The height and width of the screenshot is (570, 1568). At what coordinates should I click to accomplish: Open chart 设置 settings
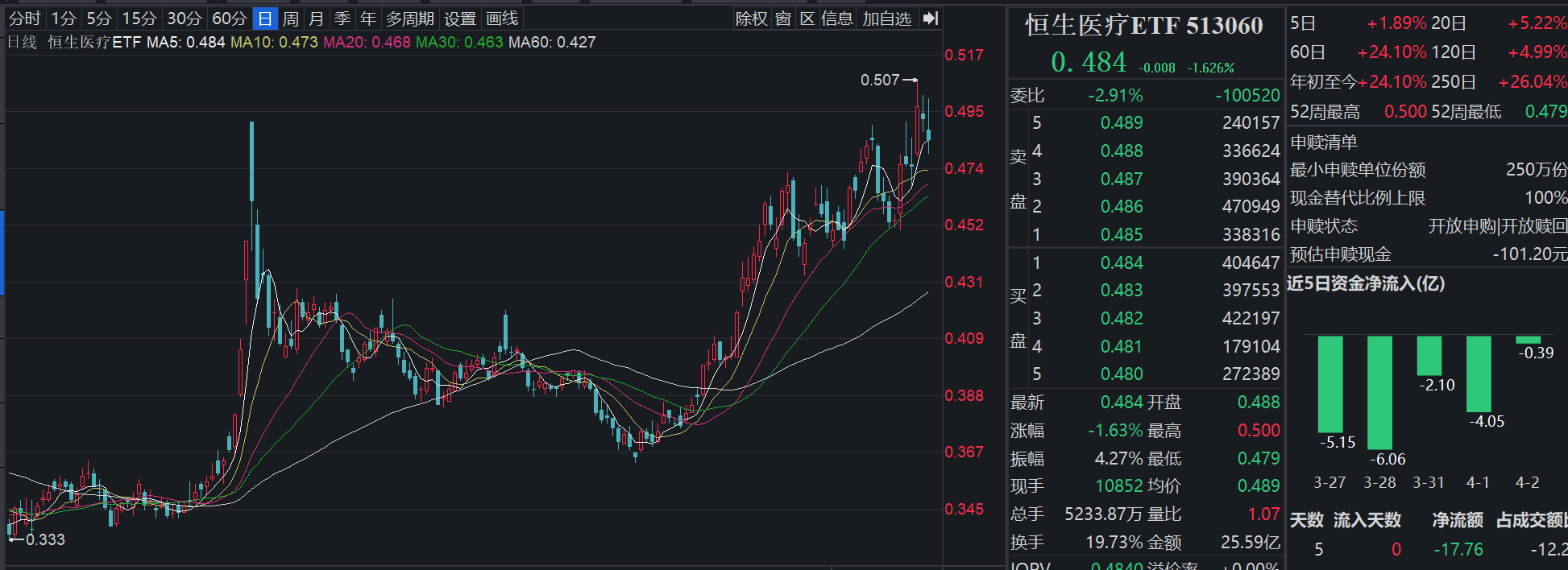click(460, 19)
